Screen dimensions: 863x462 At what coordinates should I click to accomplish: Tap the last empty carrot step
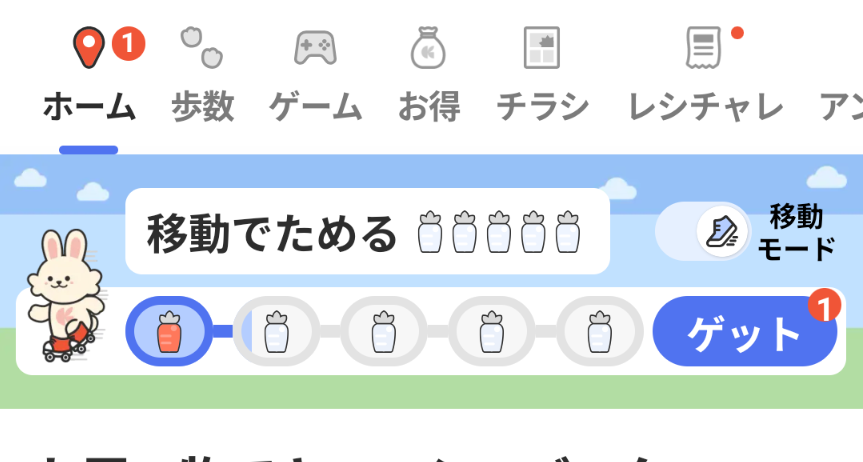pyautogui.click(x=600, y=331)
